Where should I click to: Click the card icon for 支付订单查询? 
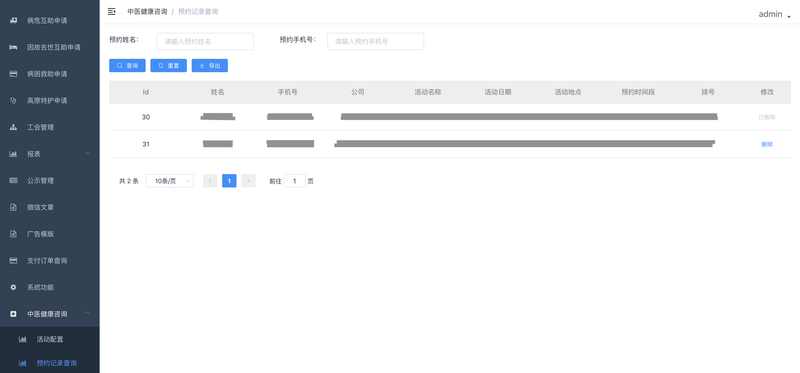pyautogui.click(x=14, y=261)
